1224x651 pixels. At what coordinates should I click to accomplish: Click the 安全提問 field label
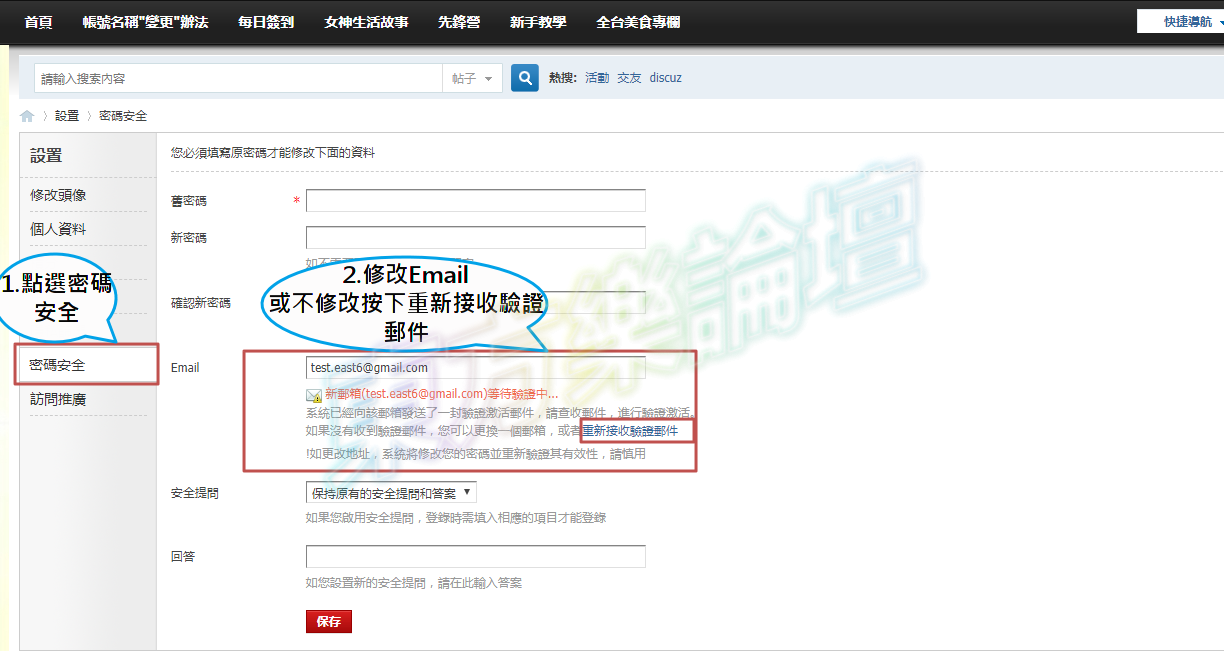[x=195, y=493]
